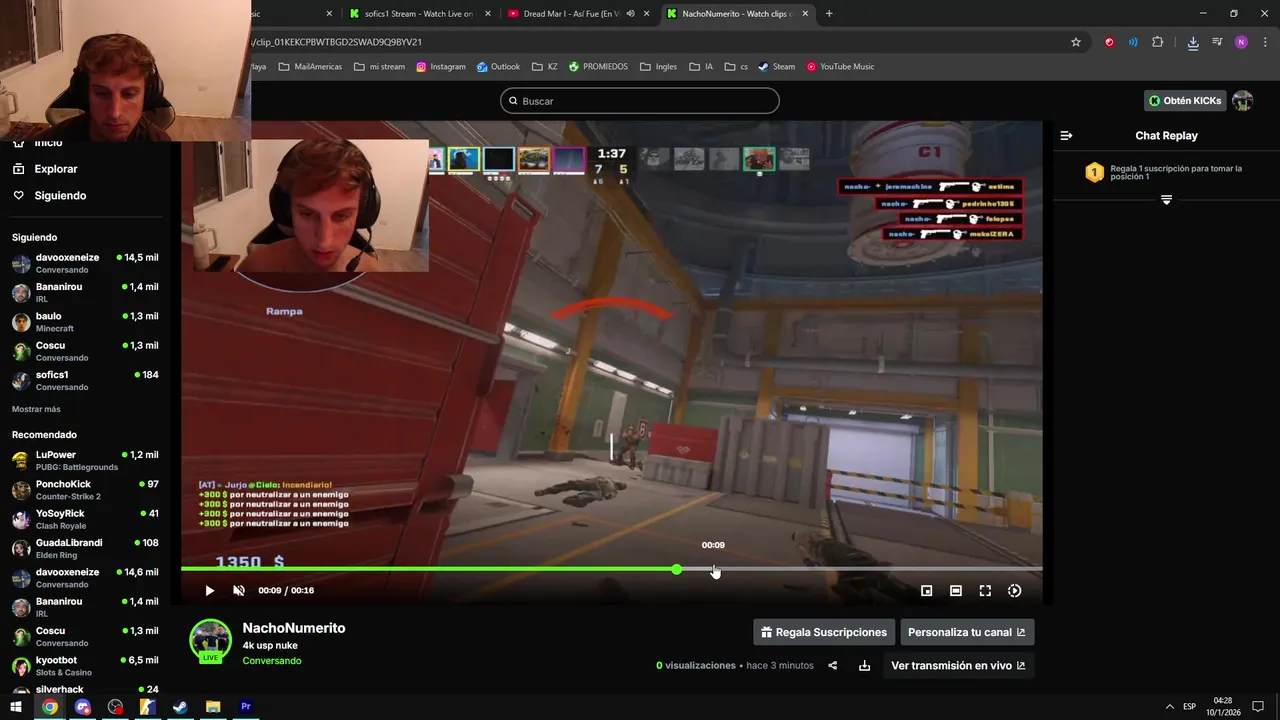Select the NachoNumerito clips browser tab

pyautogui.click(x=730, y=14)
